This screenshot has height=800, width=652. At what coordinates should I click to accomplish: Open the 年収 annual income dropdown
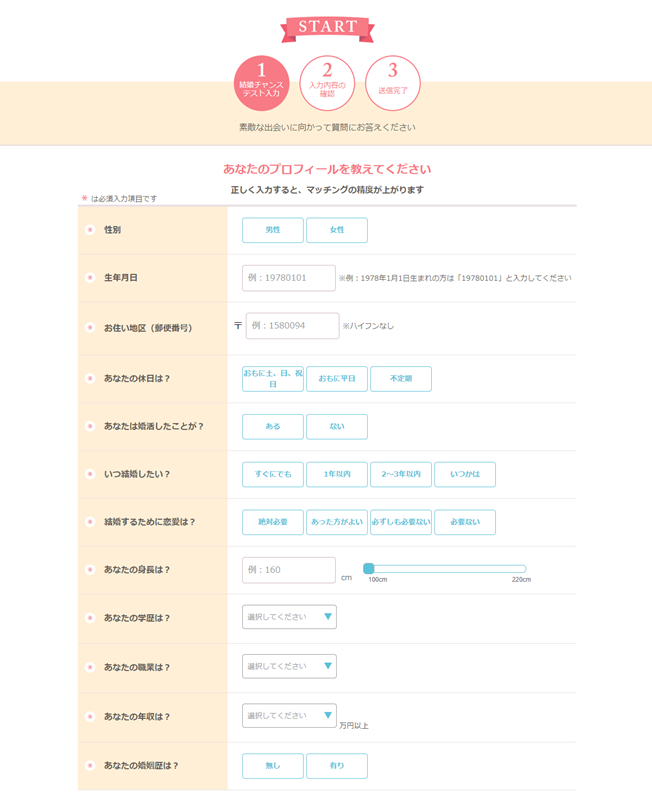pos(289,716)
